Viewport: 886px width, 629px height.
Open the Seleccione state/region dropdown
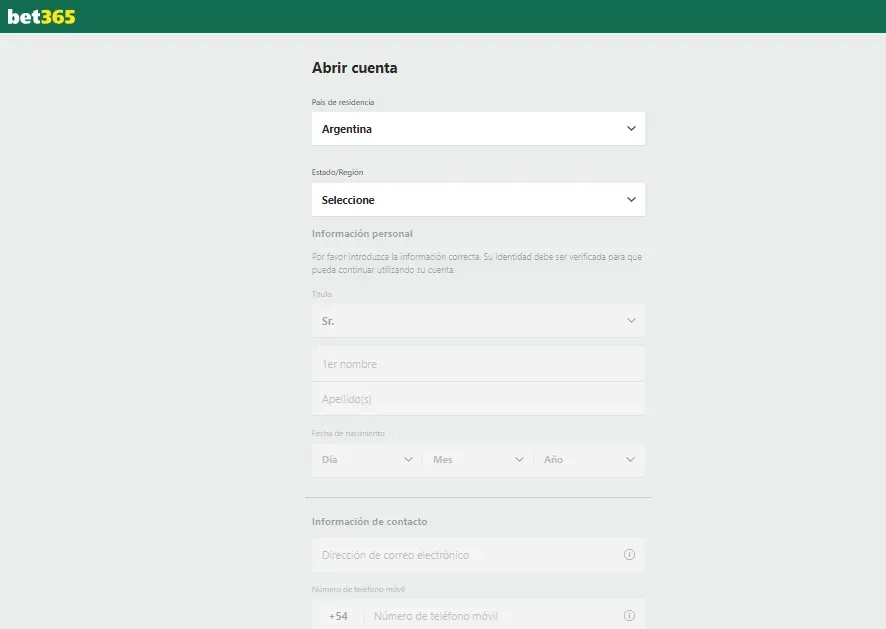click(478, 199)
